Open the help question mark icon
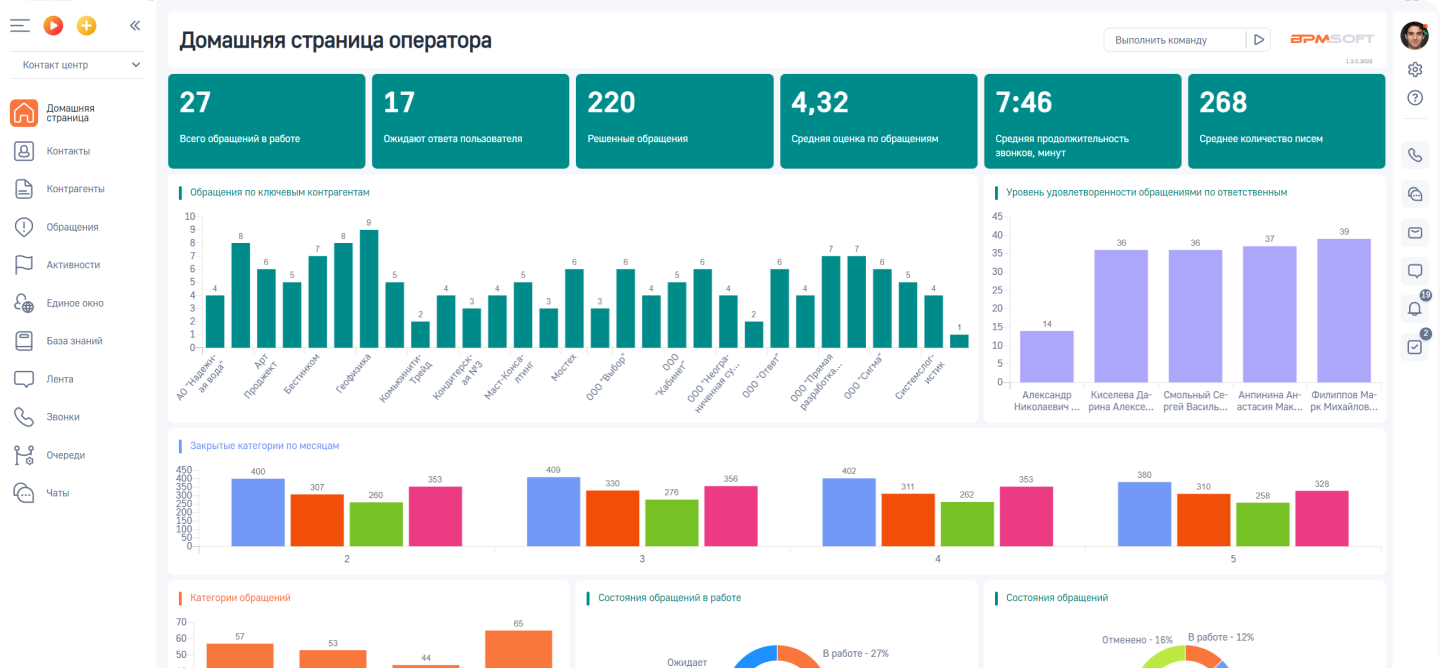Image resolution: width=1440 pixels, height=668 pixels. [1415, 97]
